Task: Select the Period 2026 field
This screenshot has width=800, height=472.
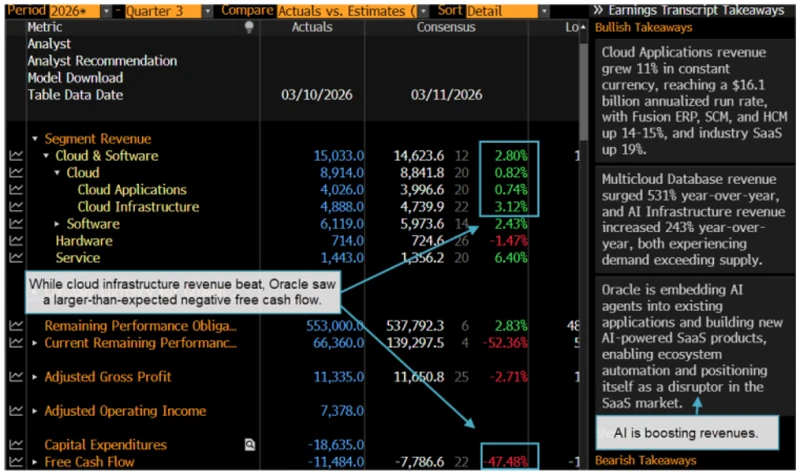Action: click(x=74, y=11)
